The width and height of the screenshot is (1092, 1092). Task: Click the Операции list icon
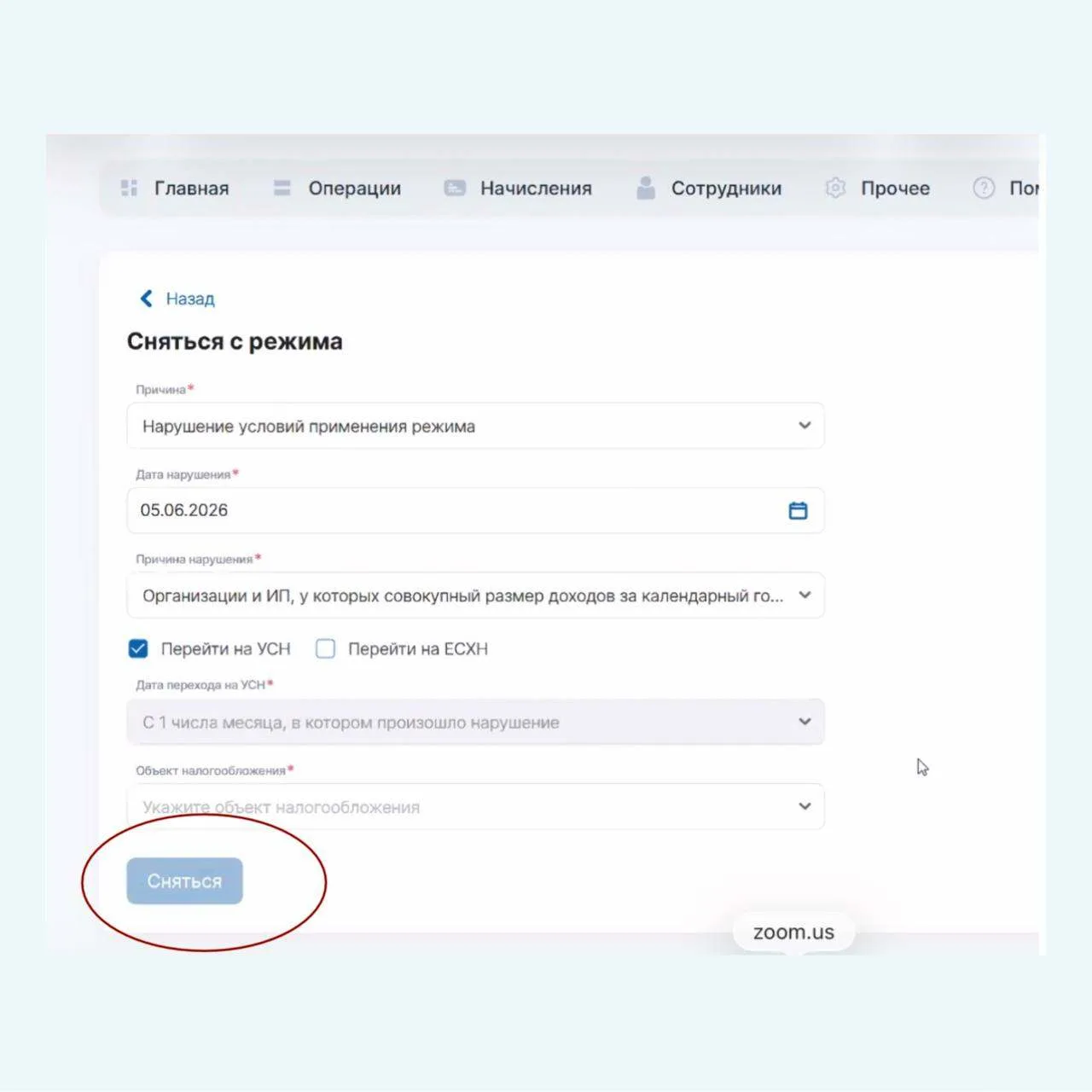282,188
